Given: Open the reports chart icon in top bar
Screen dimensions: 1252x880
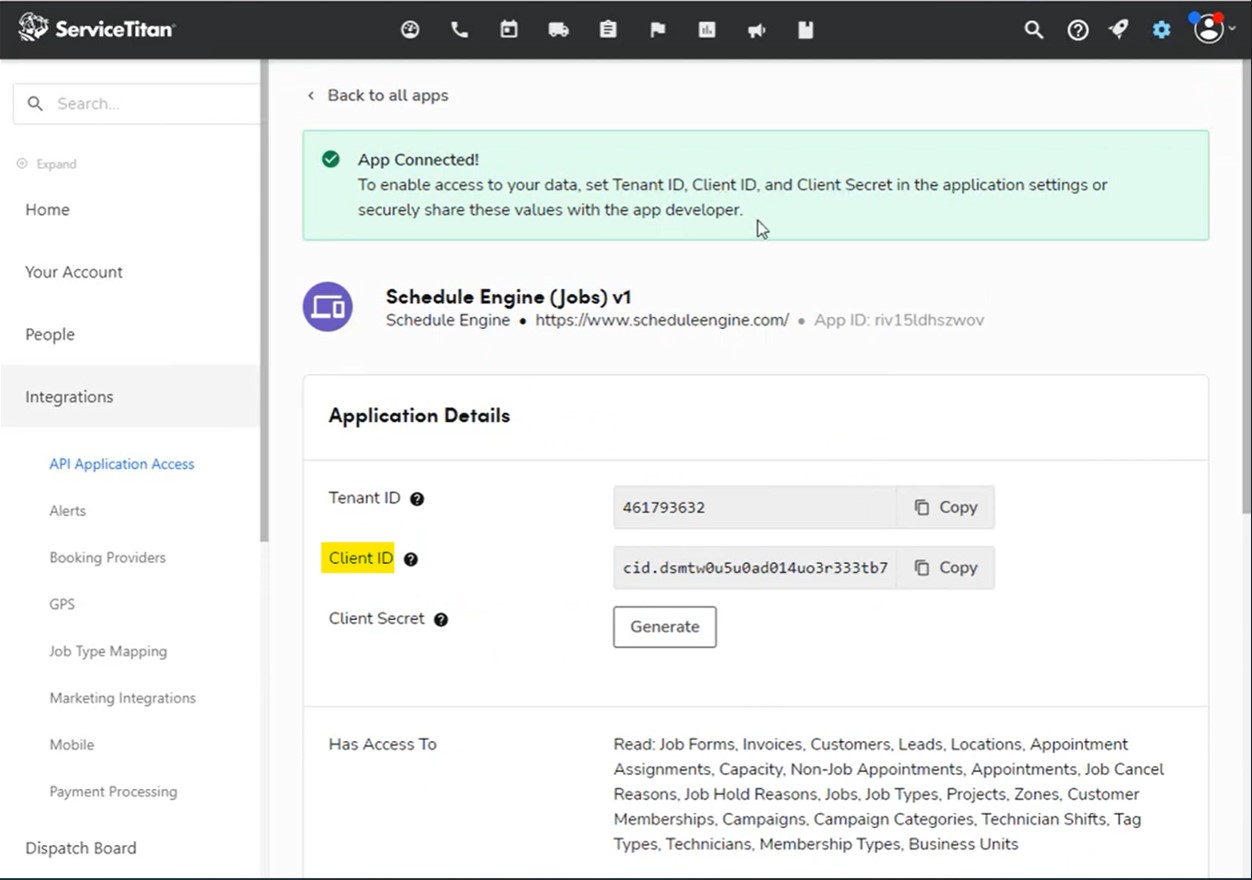Looking at the screenshot, I should [707, 30].
